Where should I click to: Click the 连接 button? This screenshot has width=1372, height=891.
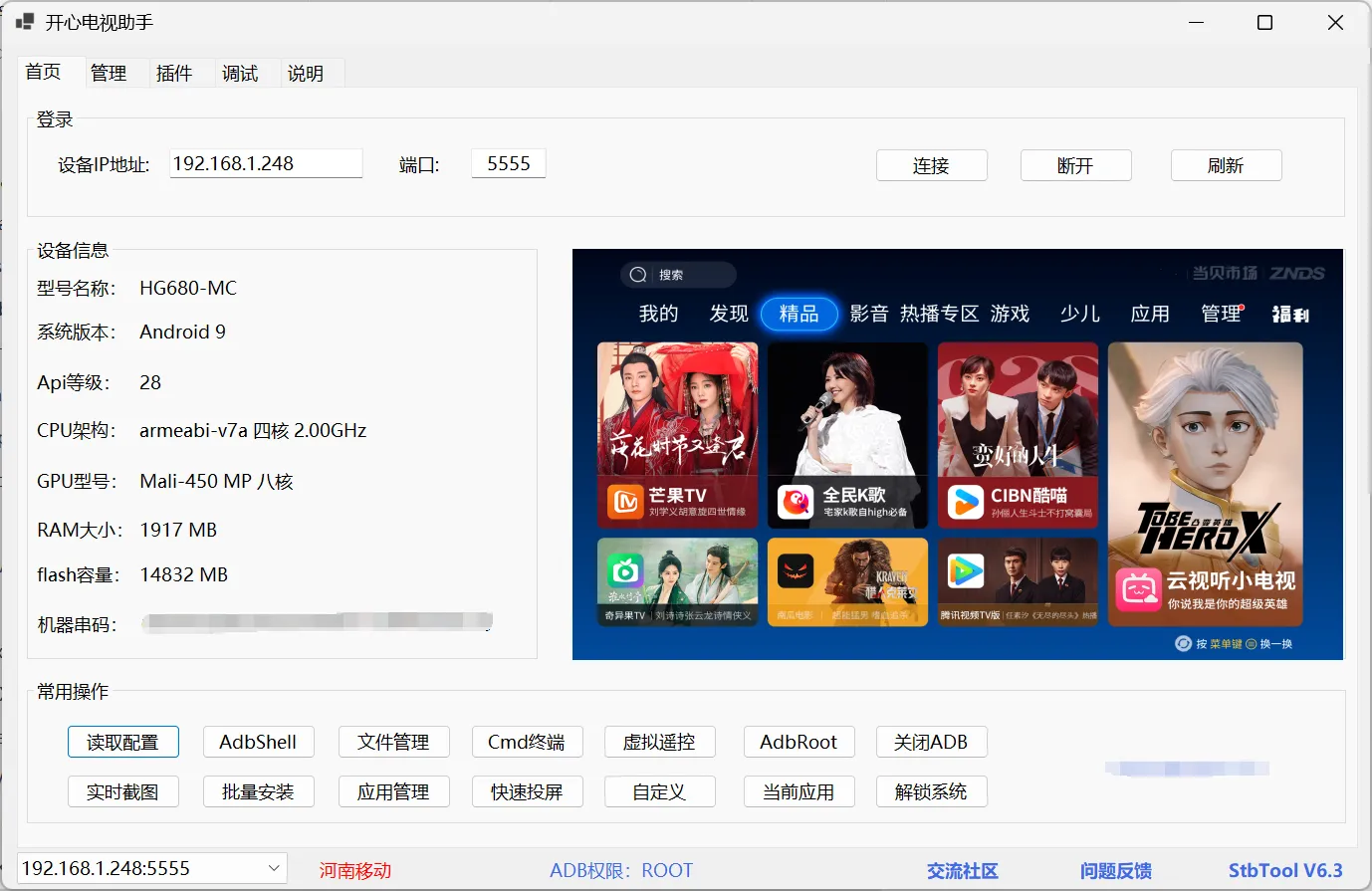click(x=931, y=165)
